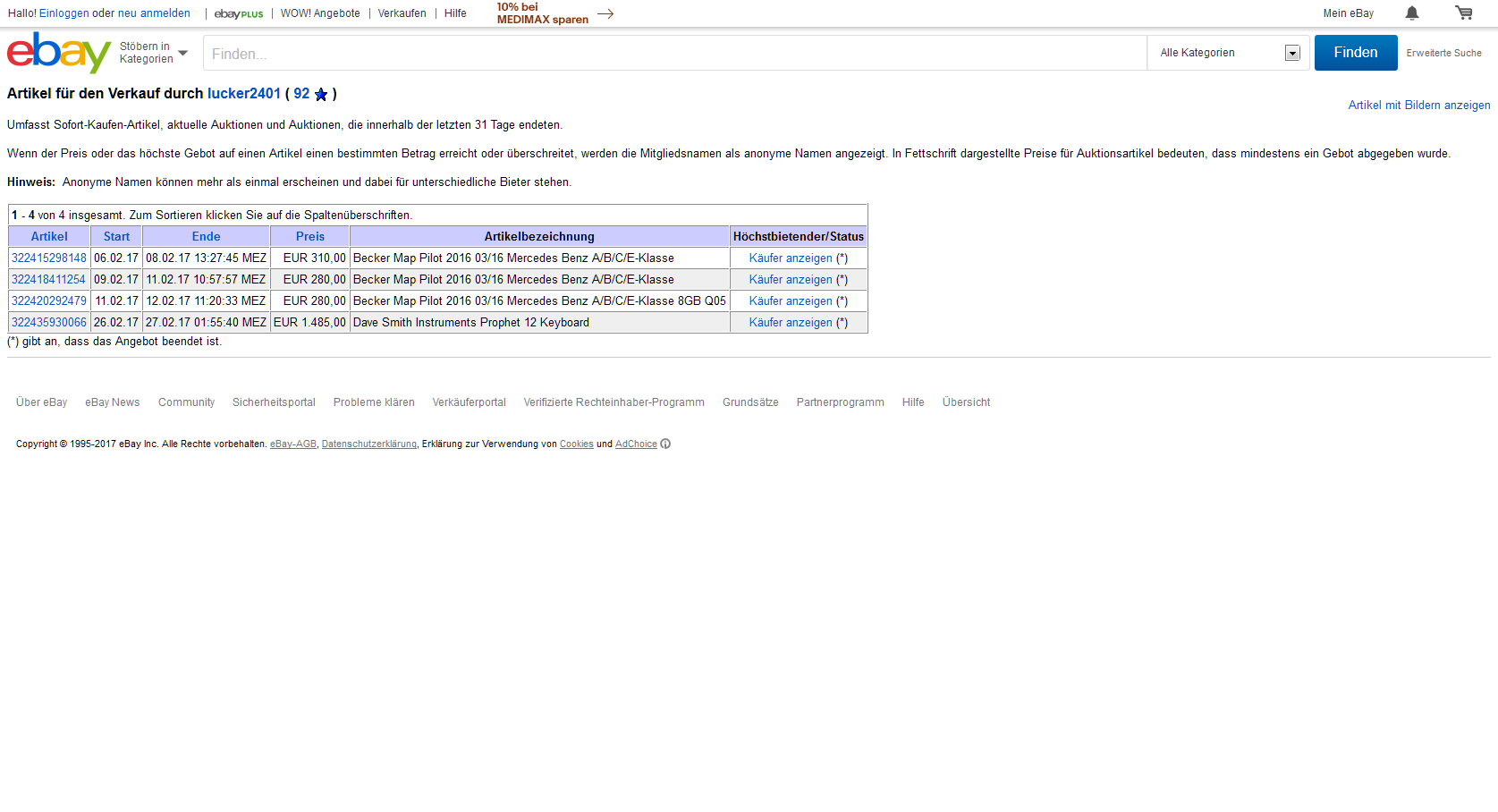The width and height of the screenshot is (1498, 812).
Task: Open the shopping cart
Action: (x=1463, y=13)
